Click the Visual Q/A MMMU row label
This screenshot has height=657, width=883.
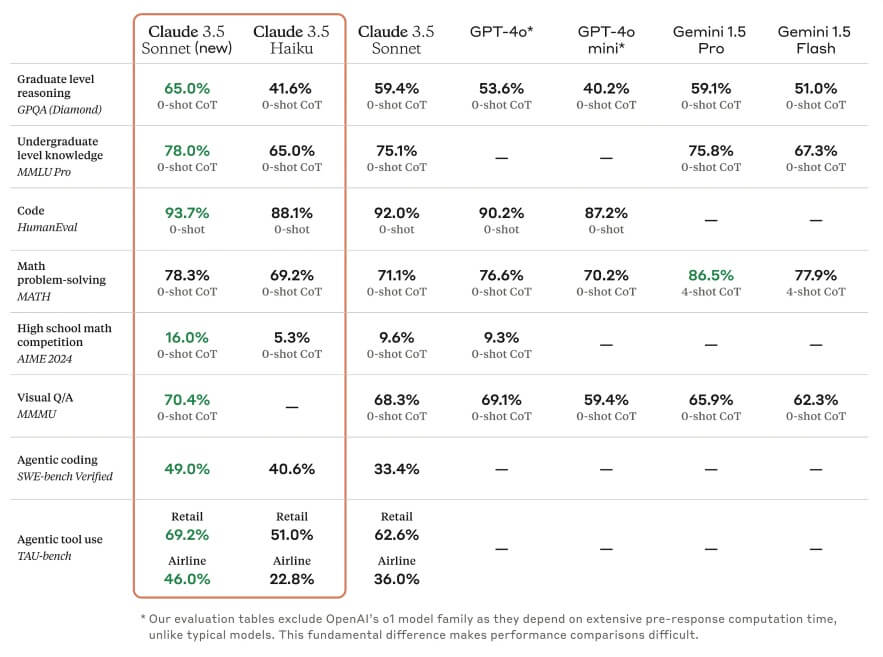[46, 405]
